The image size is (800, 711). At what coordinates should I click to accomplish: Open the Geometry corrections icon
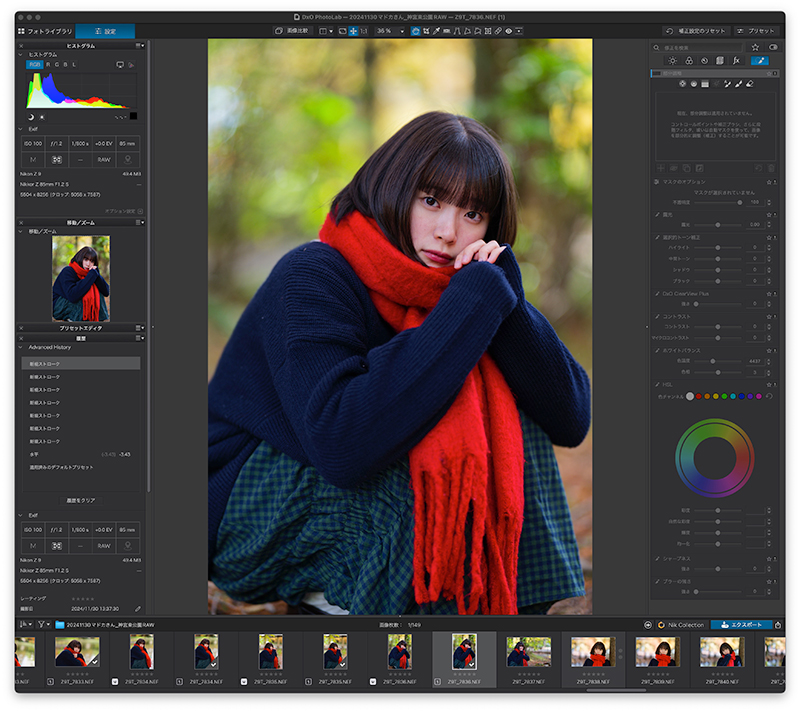pos(719,61)
